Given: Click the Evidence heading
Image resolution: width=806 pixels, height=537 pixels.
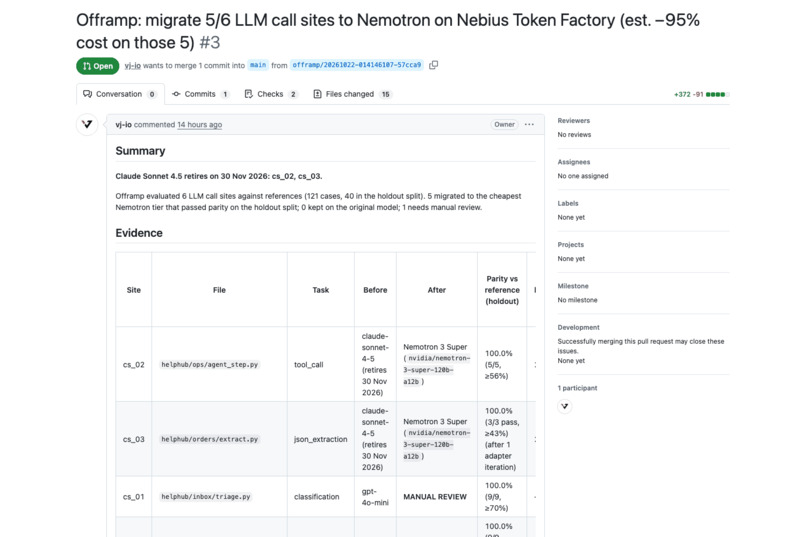Looking at the screenshot, I should 139,233.
